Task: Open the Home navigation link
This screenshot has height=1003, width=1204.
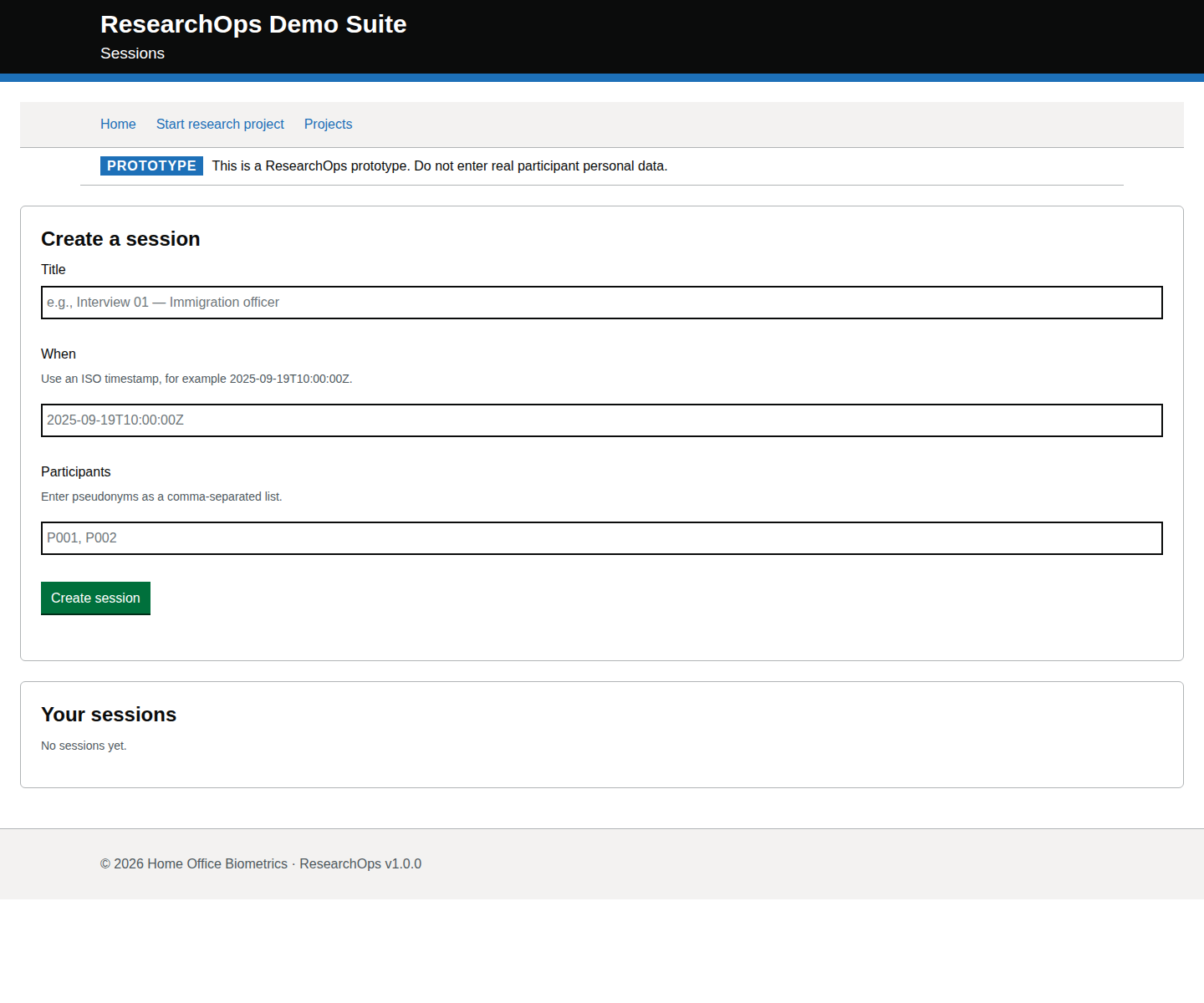Action: (x=118, y=124)
